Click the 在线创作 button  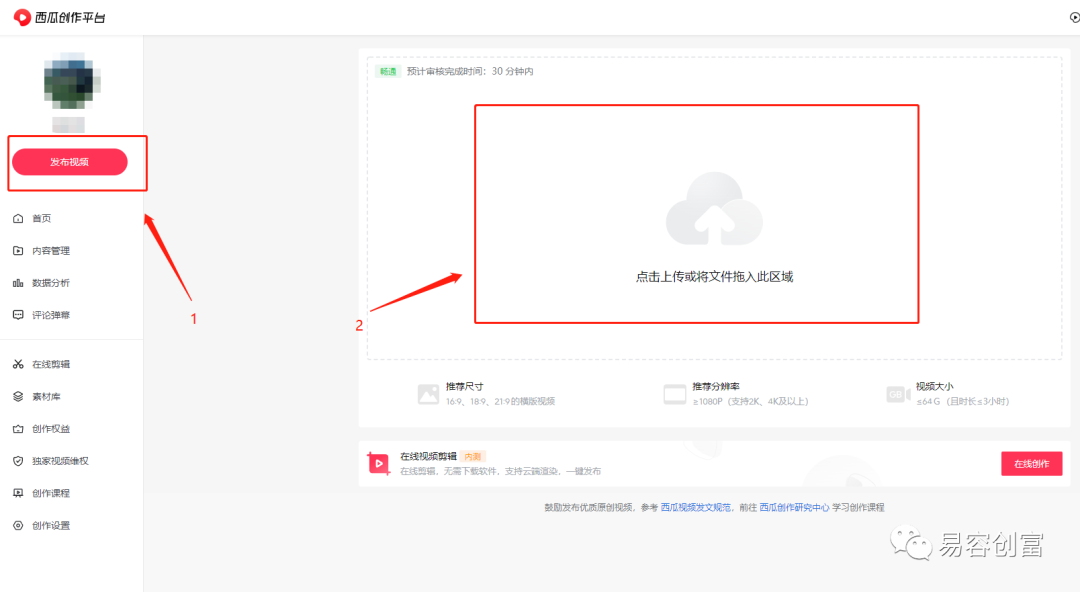(x=1031, y=463)
